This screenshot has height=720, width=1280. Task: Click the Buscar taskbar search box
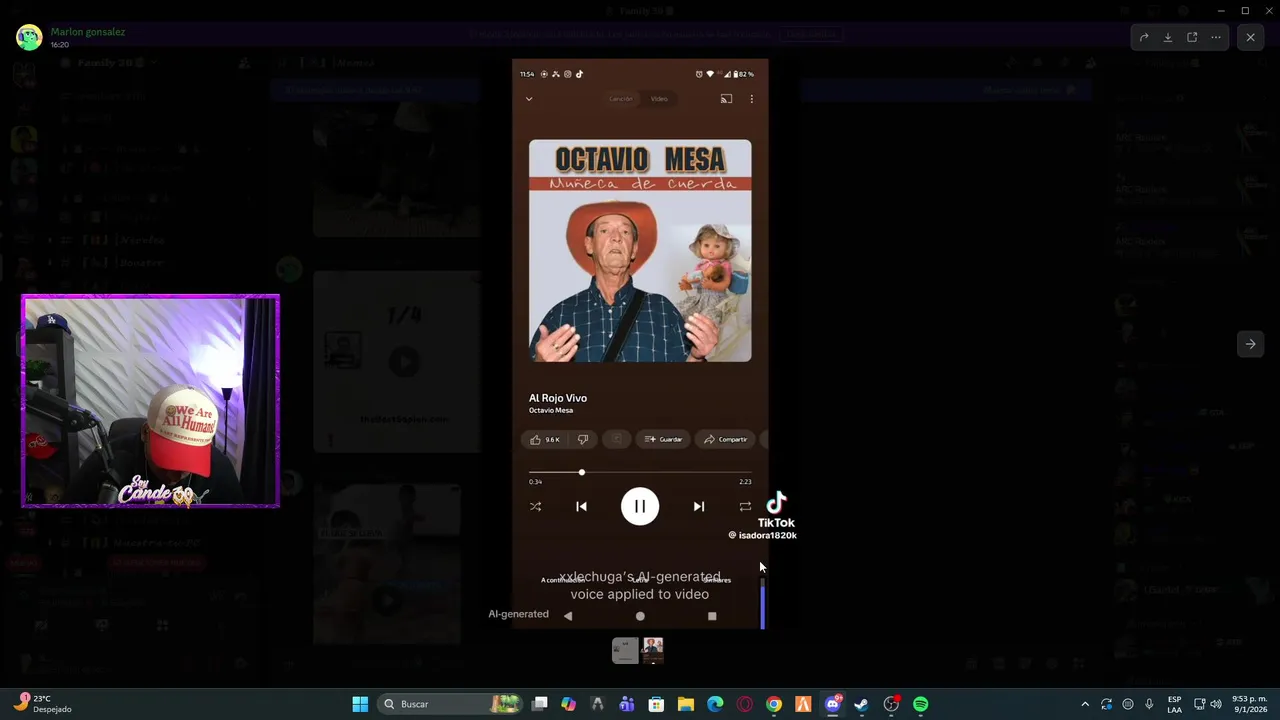[450, 704]
